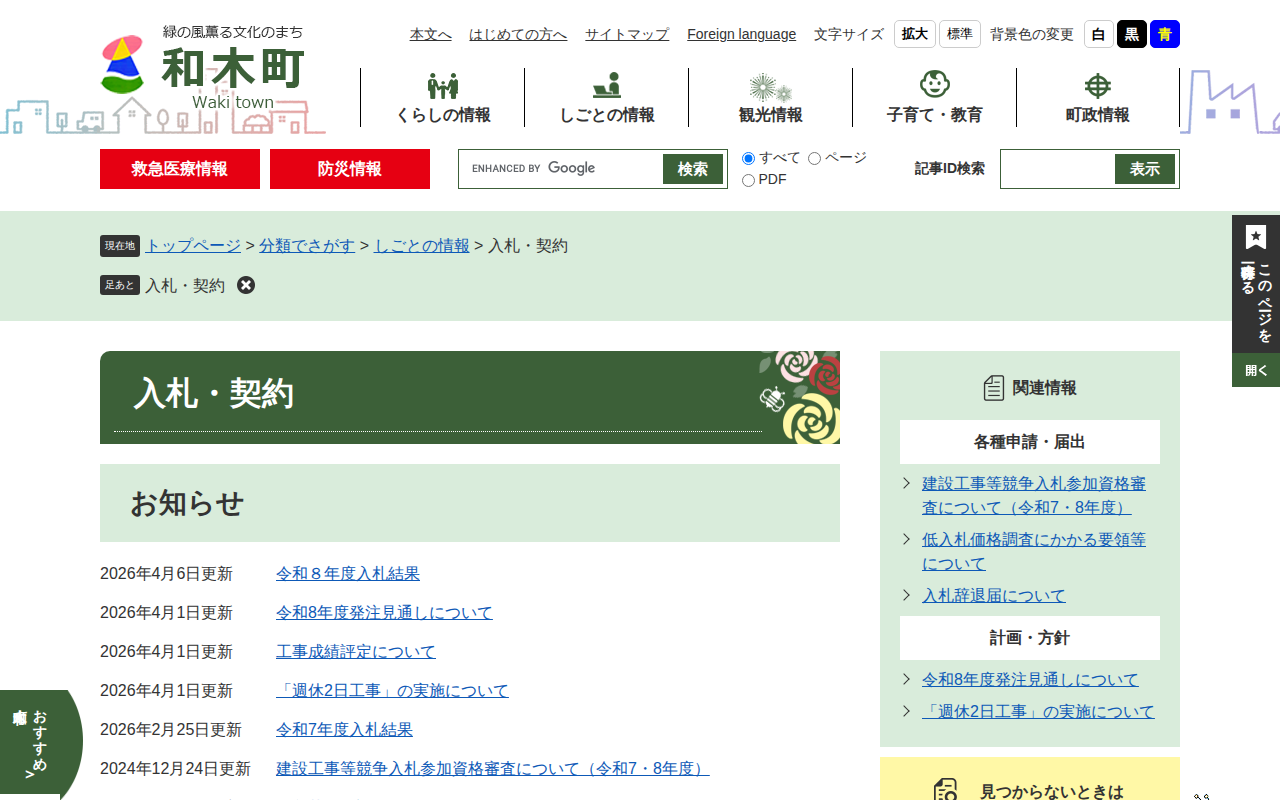Screen dimensions: 1280x800
Task: Set background color to blue (青)
Action: click(1165, 34)
